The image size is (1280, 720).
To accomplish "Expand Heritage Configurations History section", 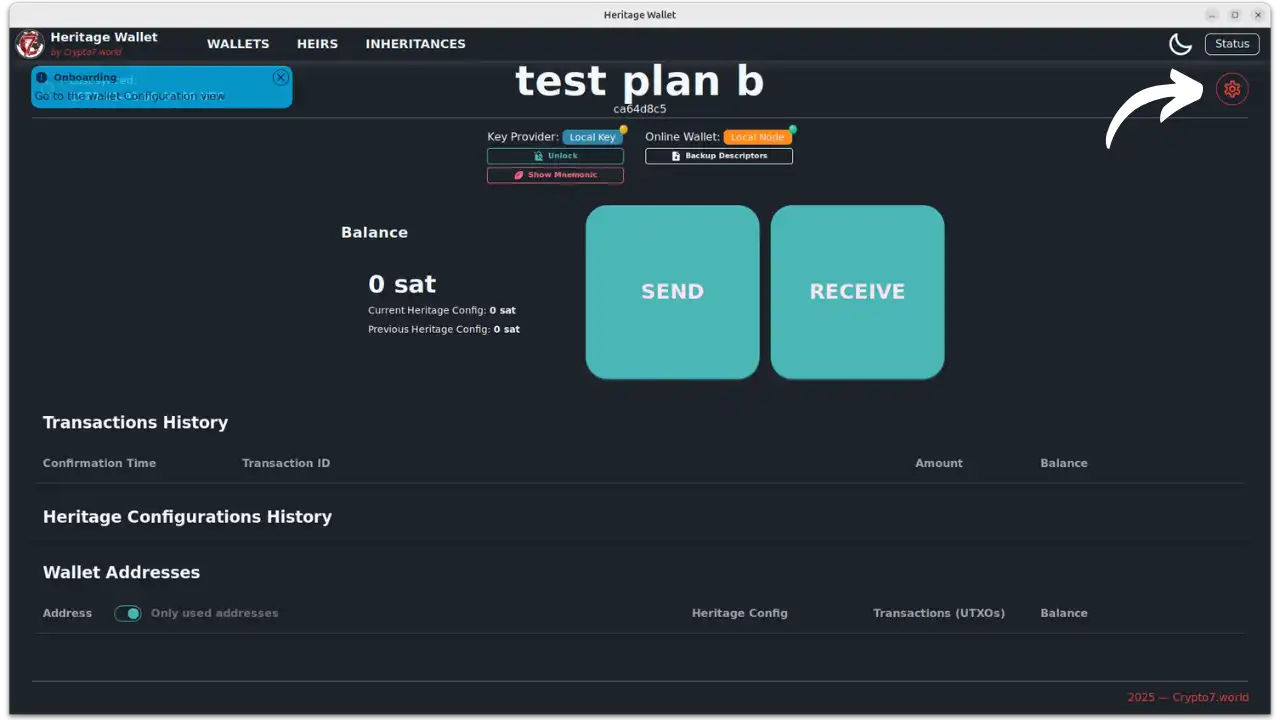I will pyautogui.click(x=187, y=517).
